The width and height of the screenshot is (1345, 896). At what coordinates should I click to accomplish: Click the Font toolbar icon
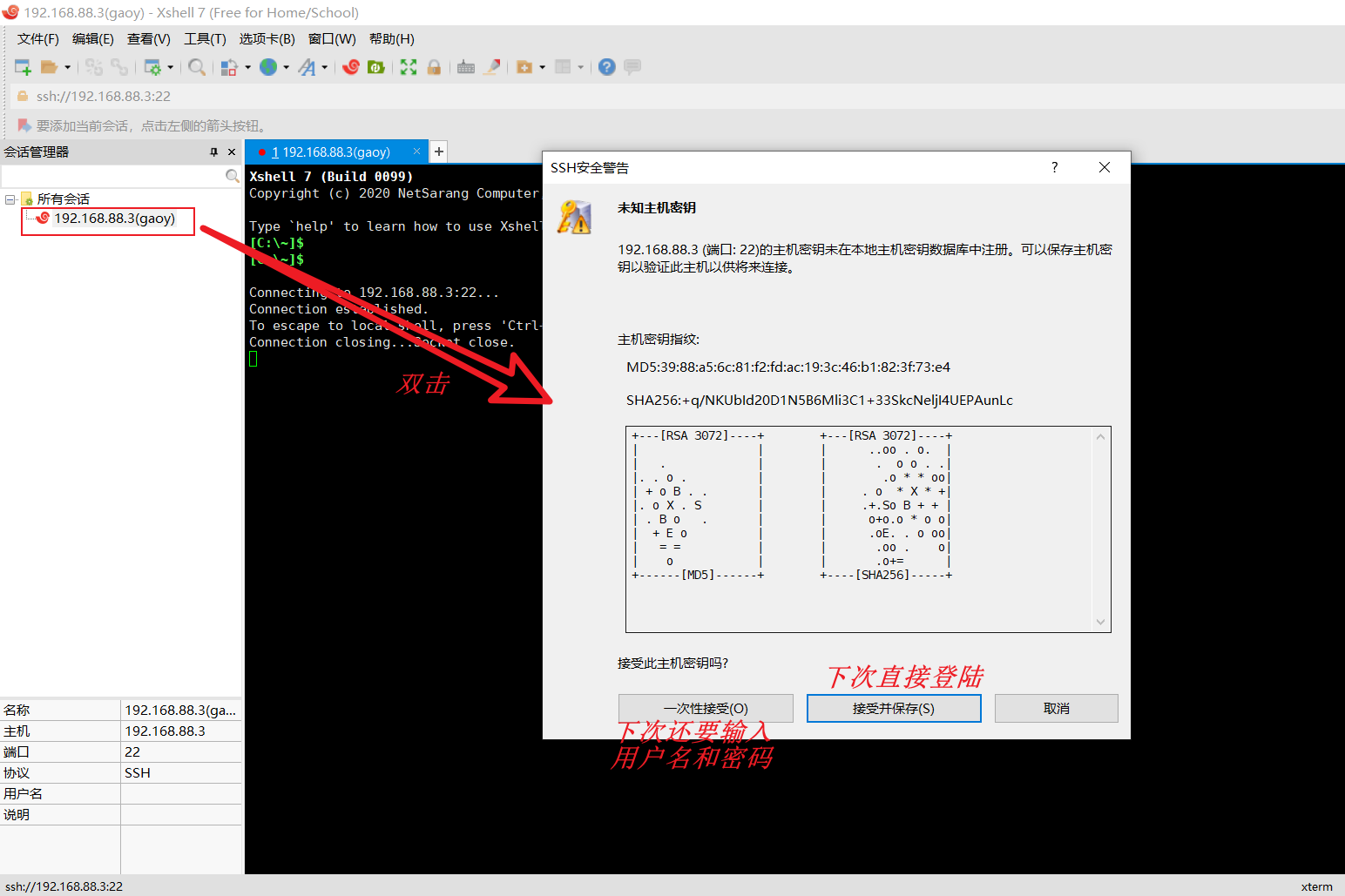tap(307, 67)
